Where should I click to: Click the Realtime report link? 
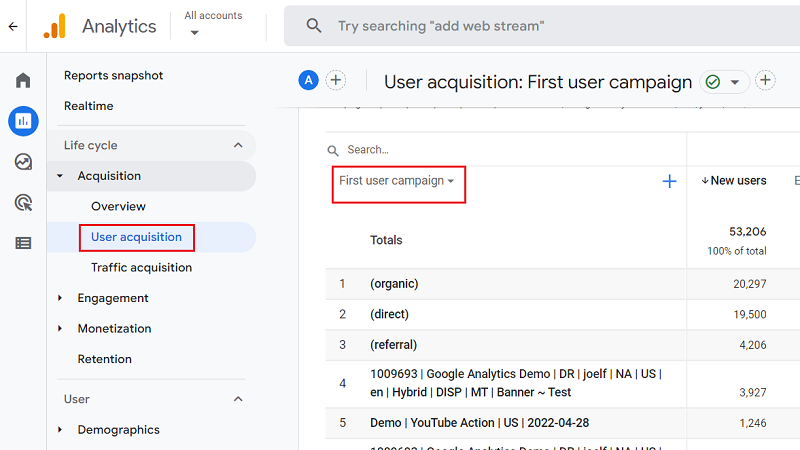point(88,106)
